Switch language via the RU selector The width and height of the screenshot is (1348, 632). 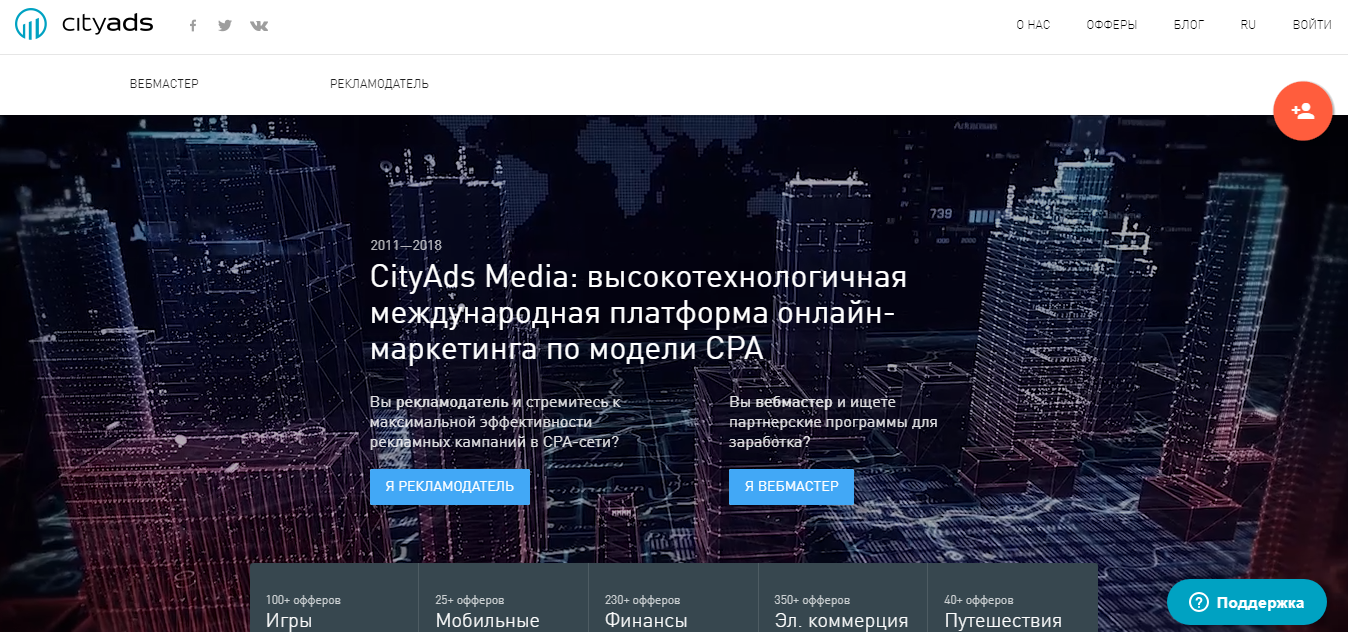coord(1248,24)
